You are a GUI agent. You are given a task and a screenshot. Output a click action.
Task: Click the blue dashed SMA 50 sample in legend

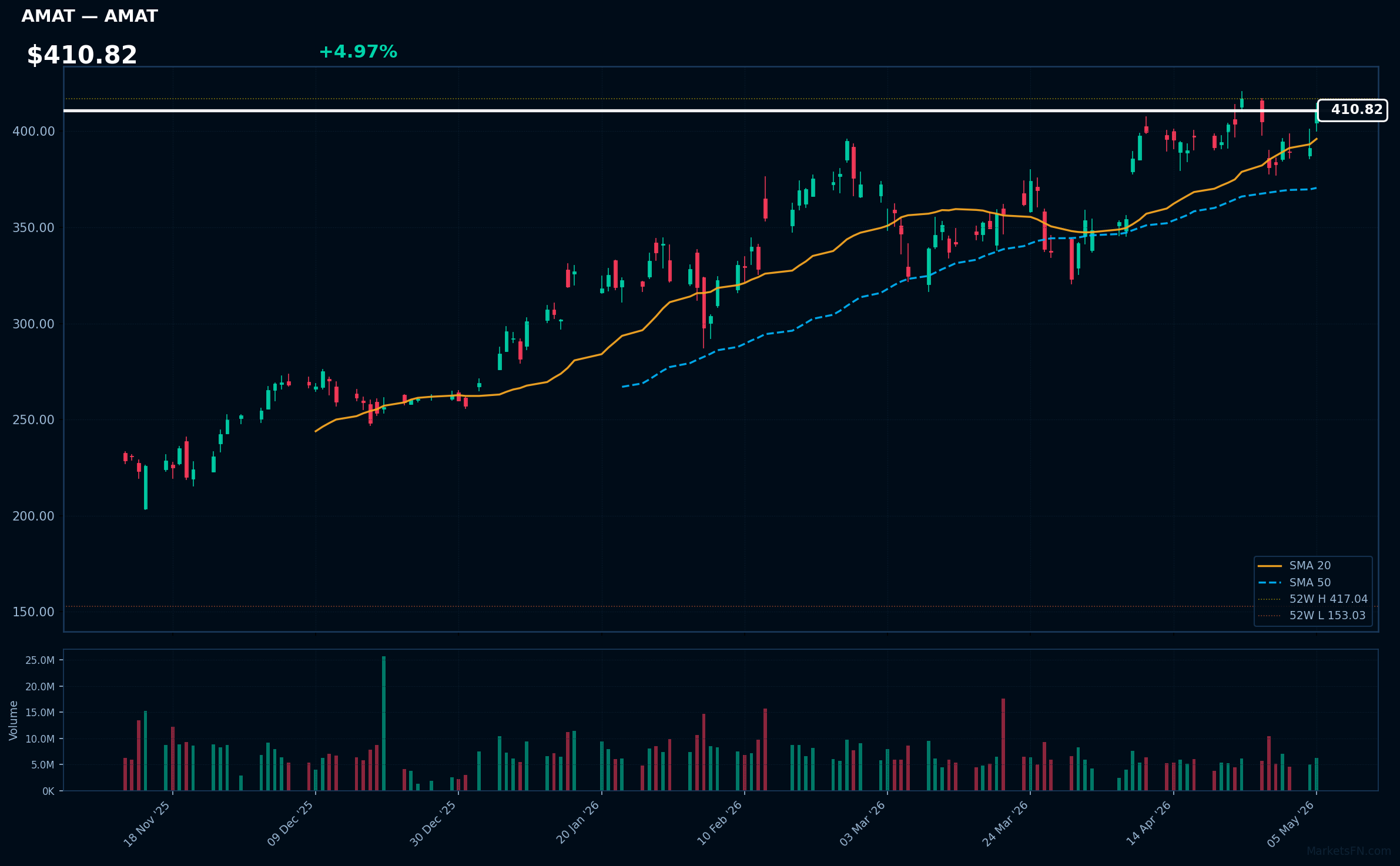point(1270,583)
